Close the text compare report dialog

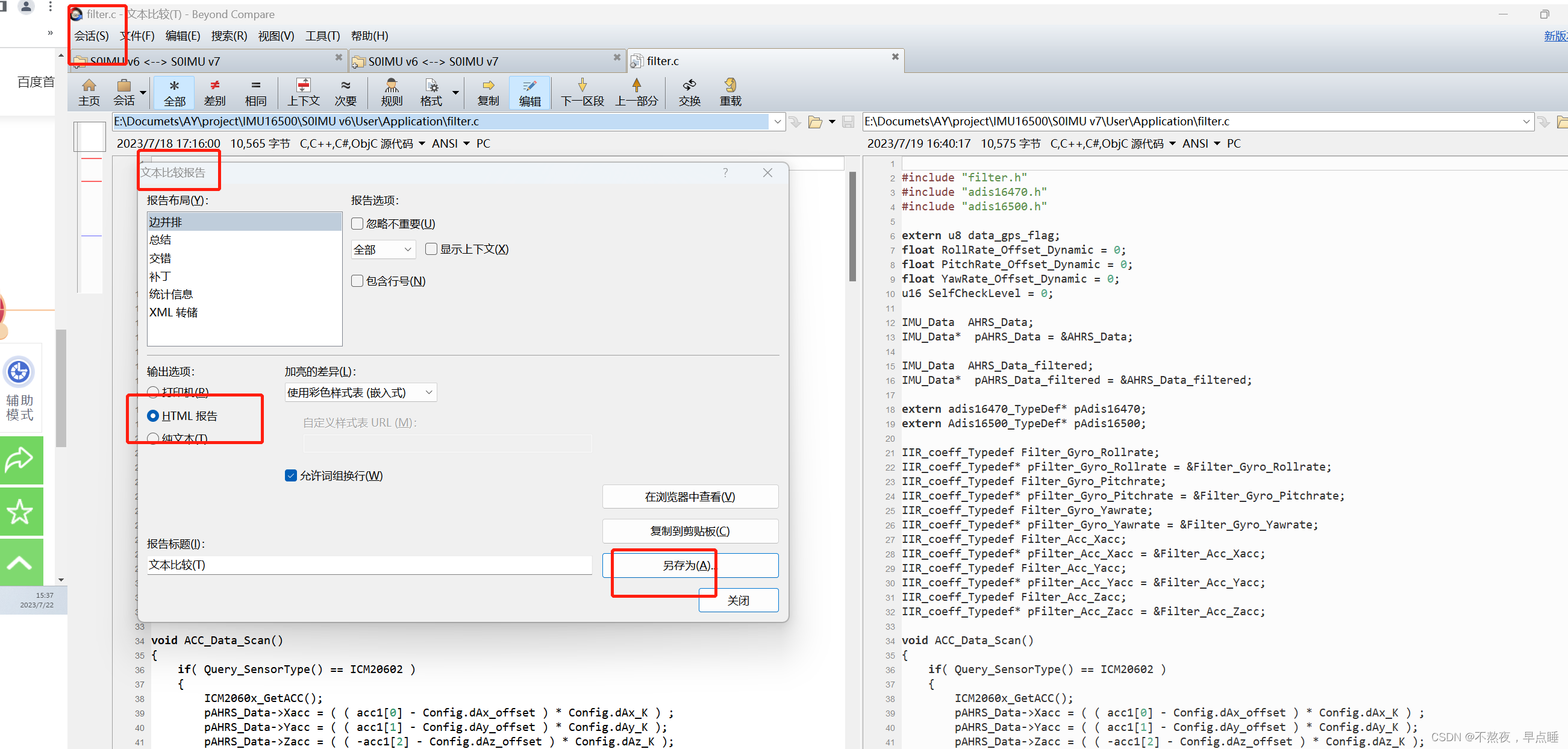(x=767, y=173)
